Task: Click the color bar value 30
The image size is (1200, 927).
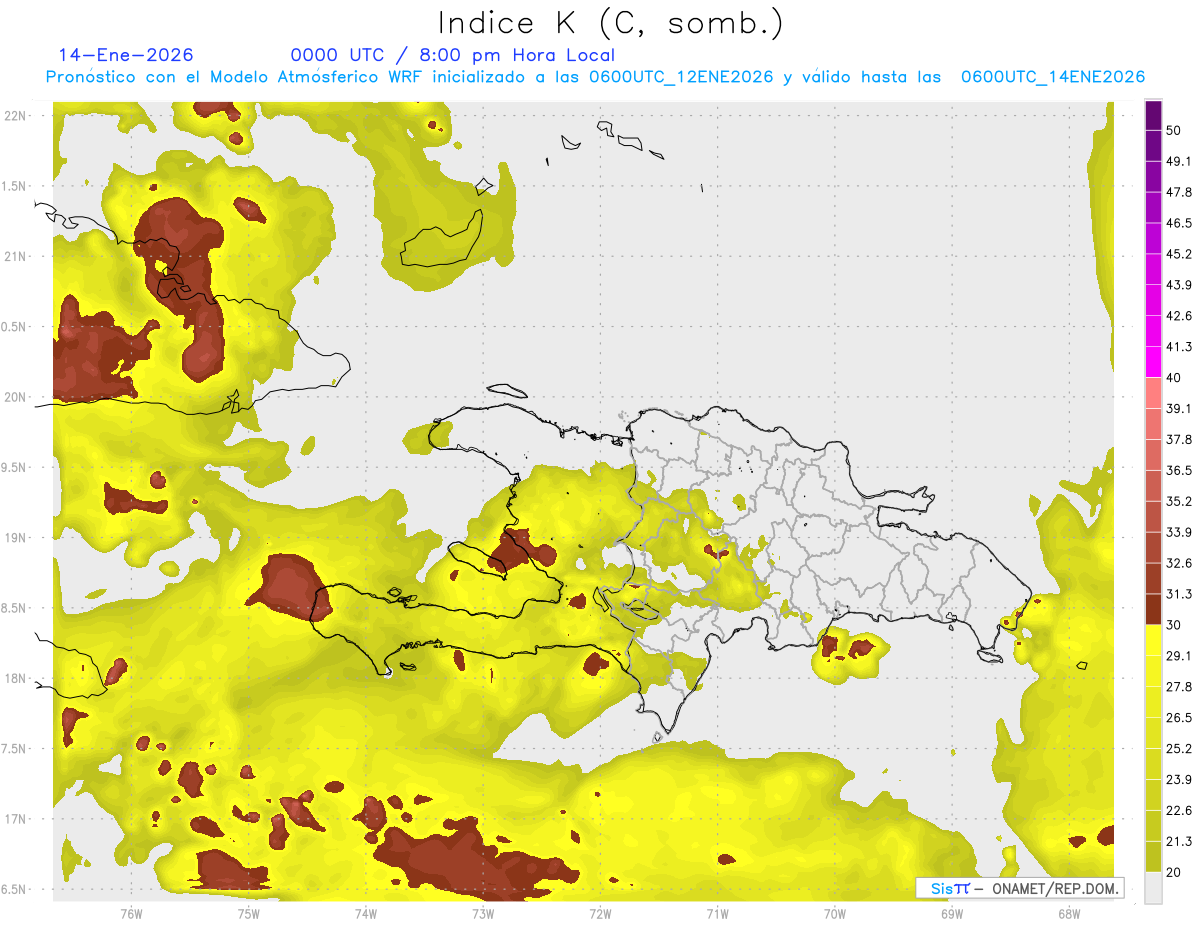Action: pos(1174,625)
